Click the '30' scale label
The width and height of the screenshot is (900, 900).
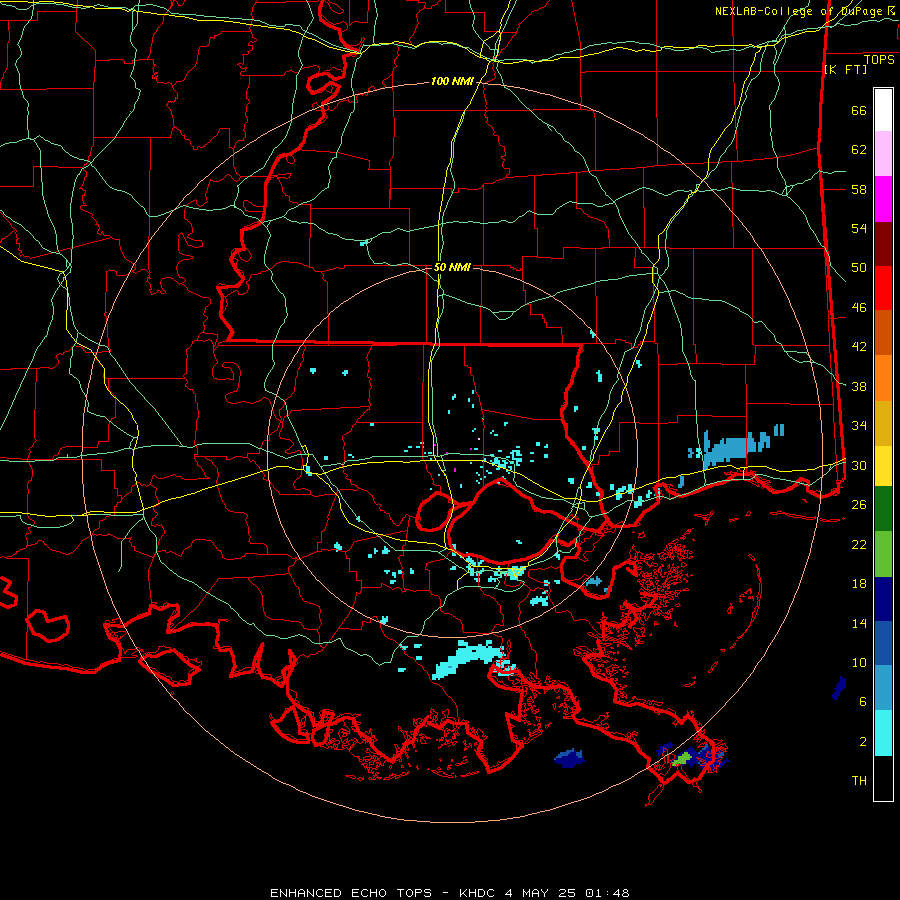coord(859,465)
